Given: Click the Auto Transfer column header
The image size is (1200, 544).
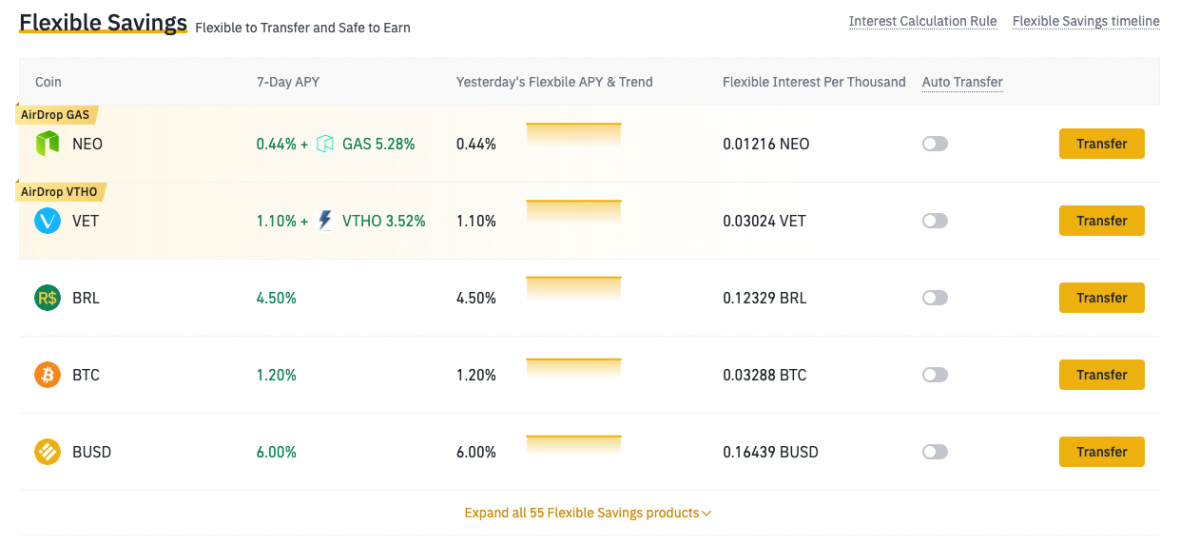Looking at the screenshot, I should [x=962, y=82].
